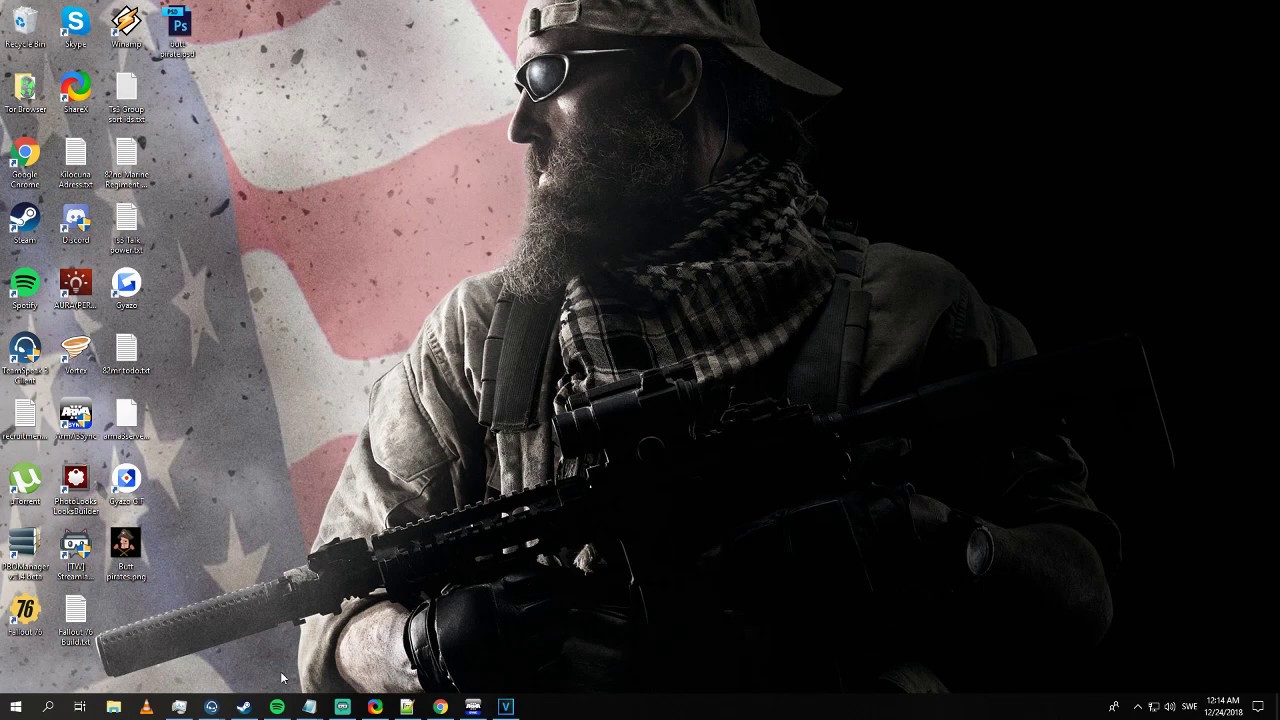Open Google Chrome from the taskbar
This screenshot has height=720, width=1280.
[440, 707]
